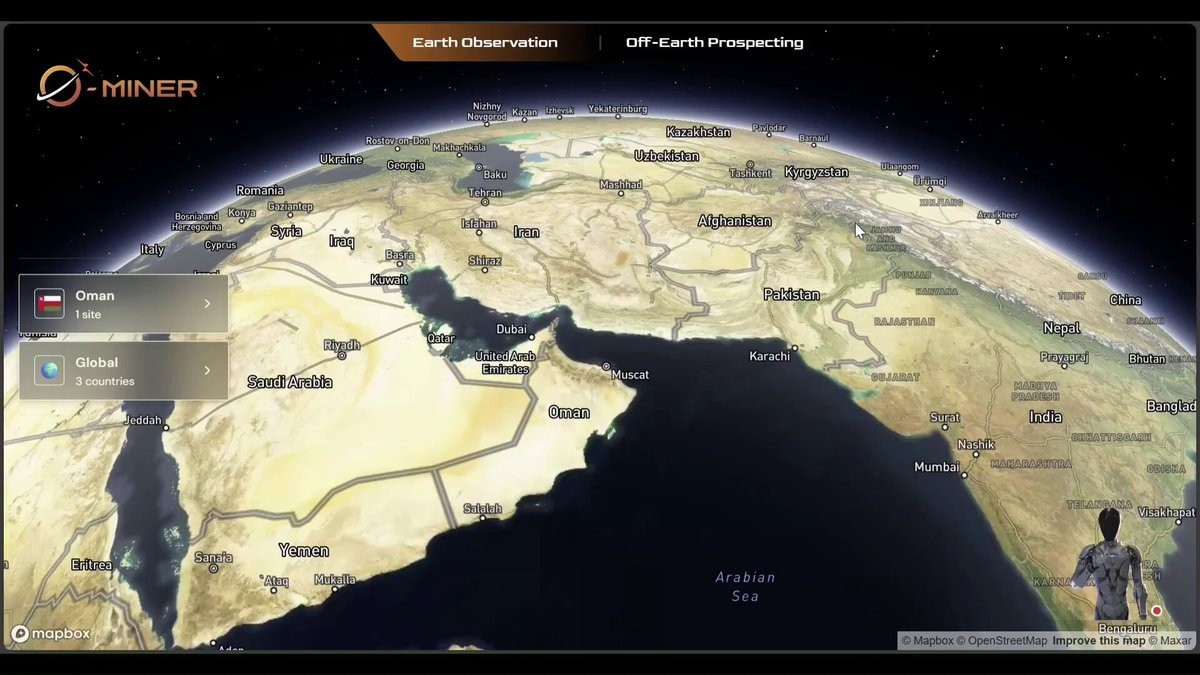The image size is (1200, 675).
Task: Open the © OpenStreetMap attribution link
Action: (1002, 641)
